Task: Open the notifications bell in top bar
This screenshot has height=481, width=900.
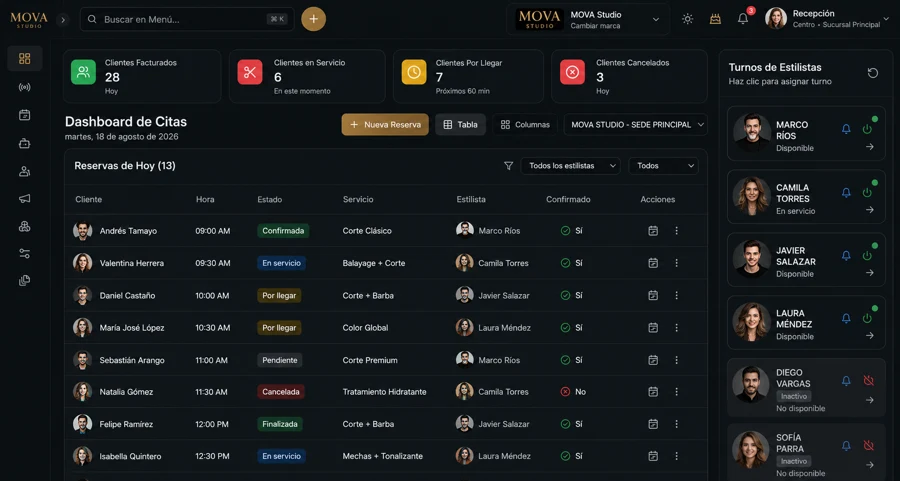Action: (743, 19)
